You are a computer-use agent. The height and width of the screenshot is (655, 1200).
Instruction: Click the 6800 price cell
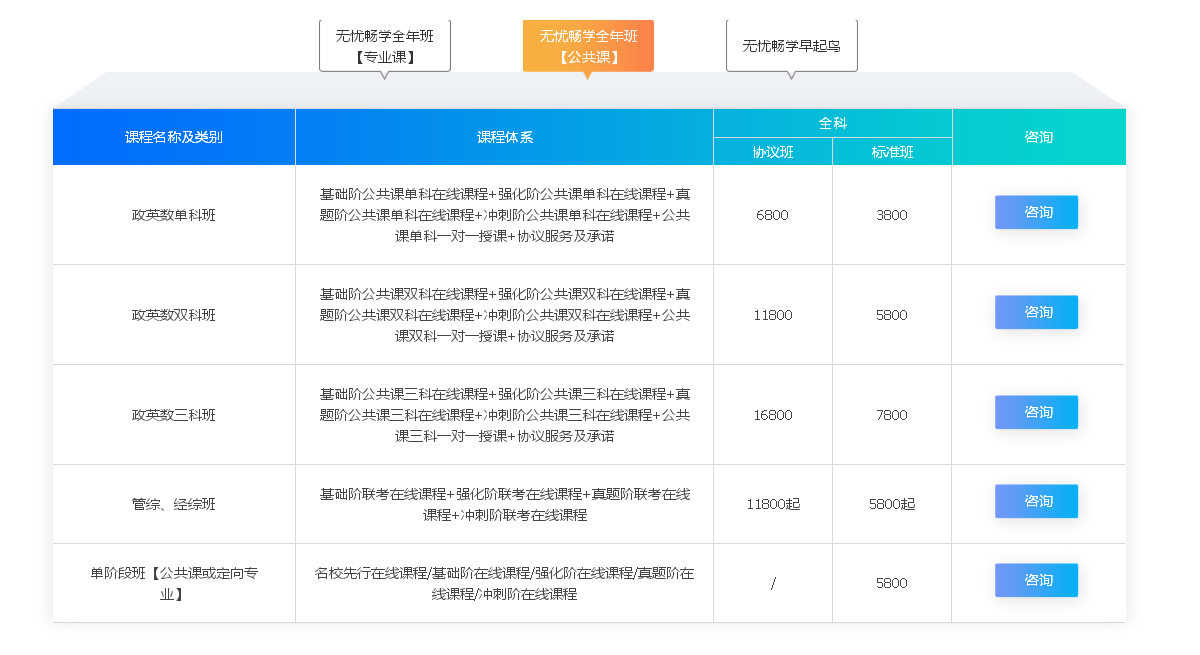pyautogui.click(x=772, y=214)
